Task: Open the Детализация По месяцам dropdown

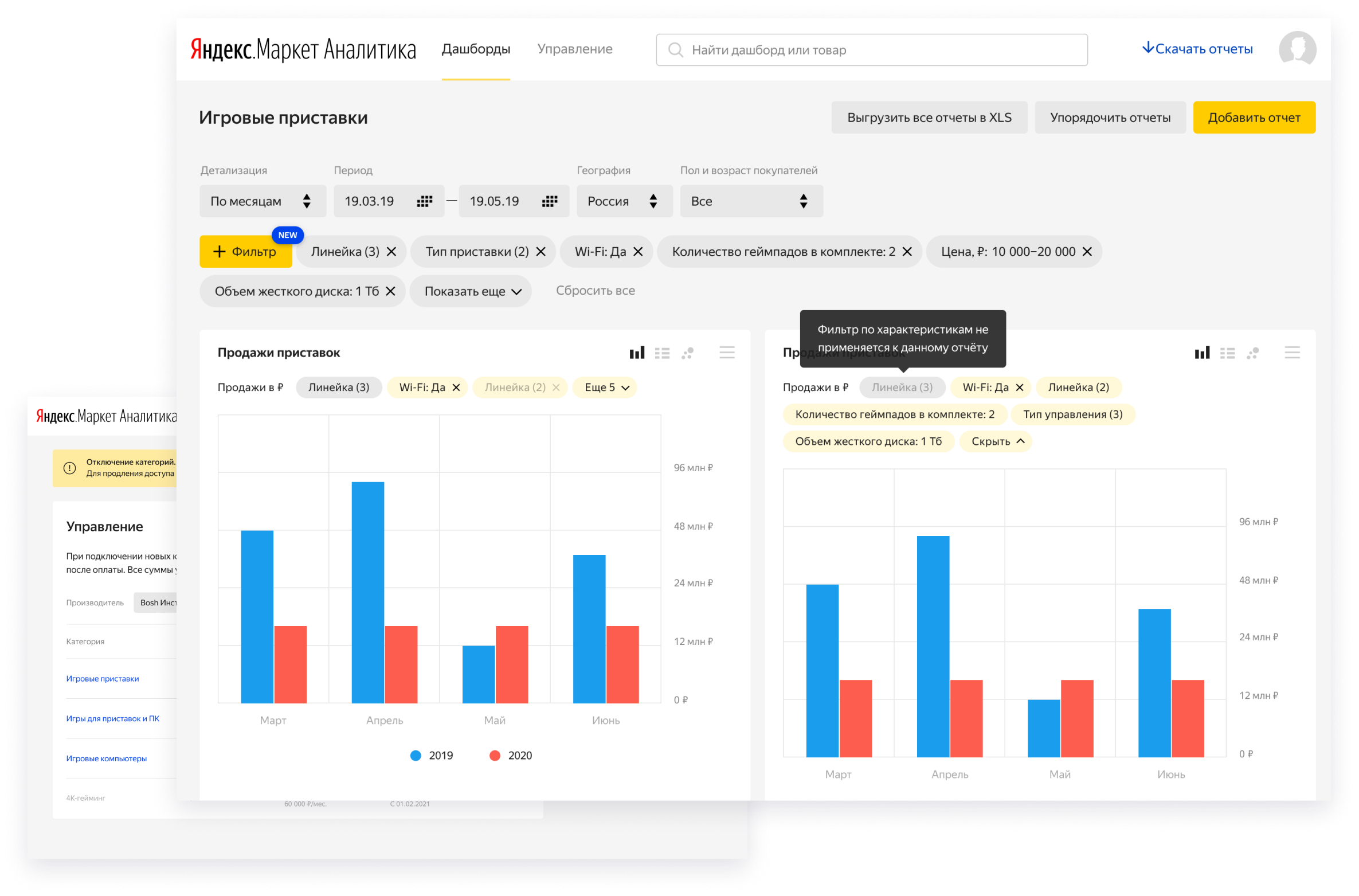Action: (263, 201)
